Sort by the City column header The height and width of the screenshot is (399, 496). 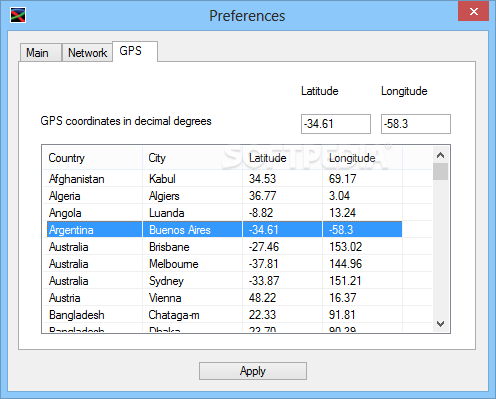coord(192,158)
